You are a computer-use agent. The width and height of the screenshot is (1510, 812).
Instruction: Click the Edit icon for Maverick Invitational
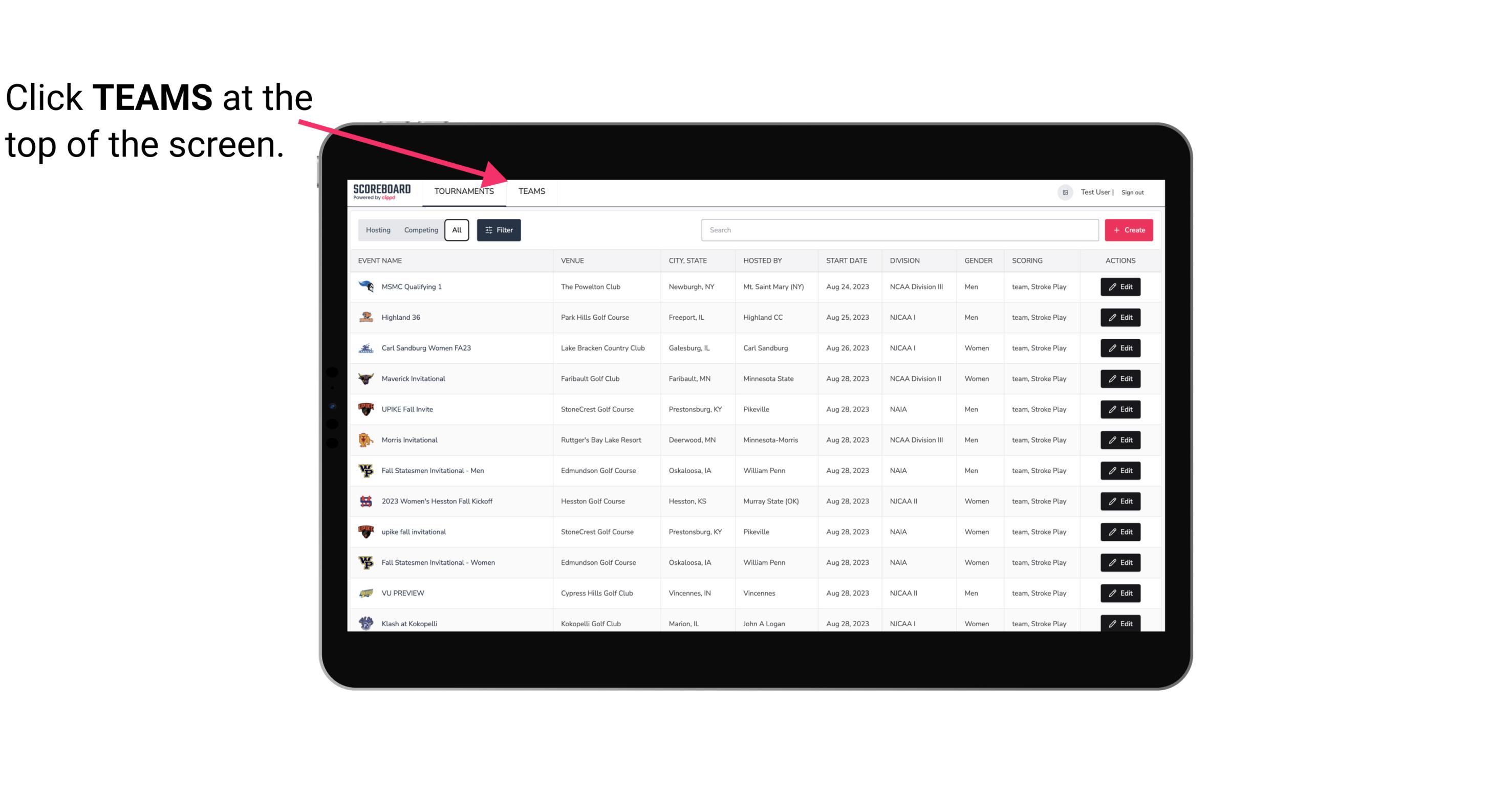pos(1121,378)
